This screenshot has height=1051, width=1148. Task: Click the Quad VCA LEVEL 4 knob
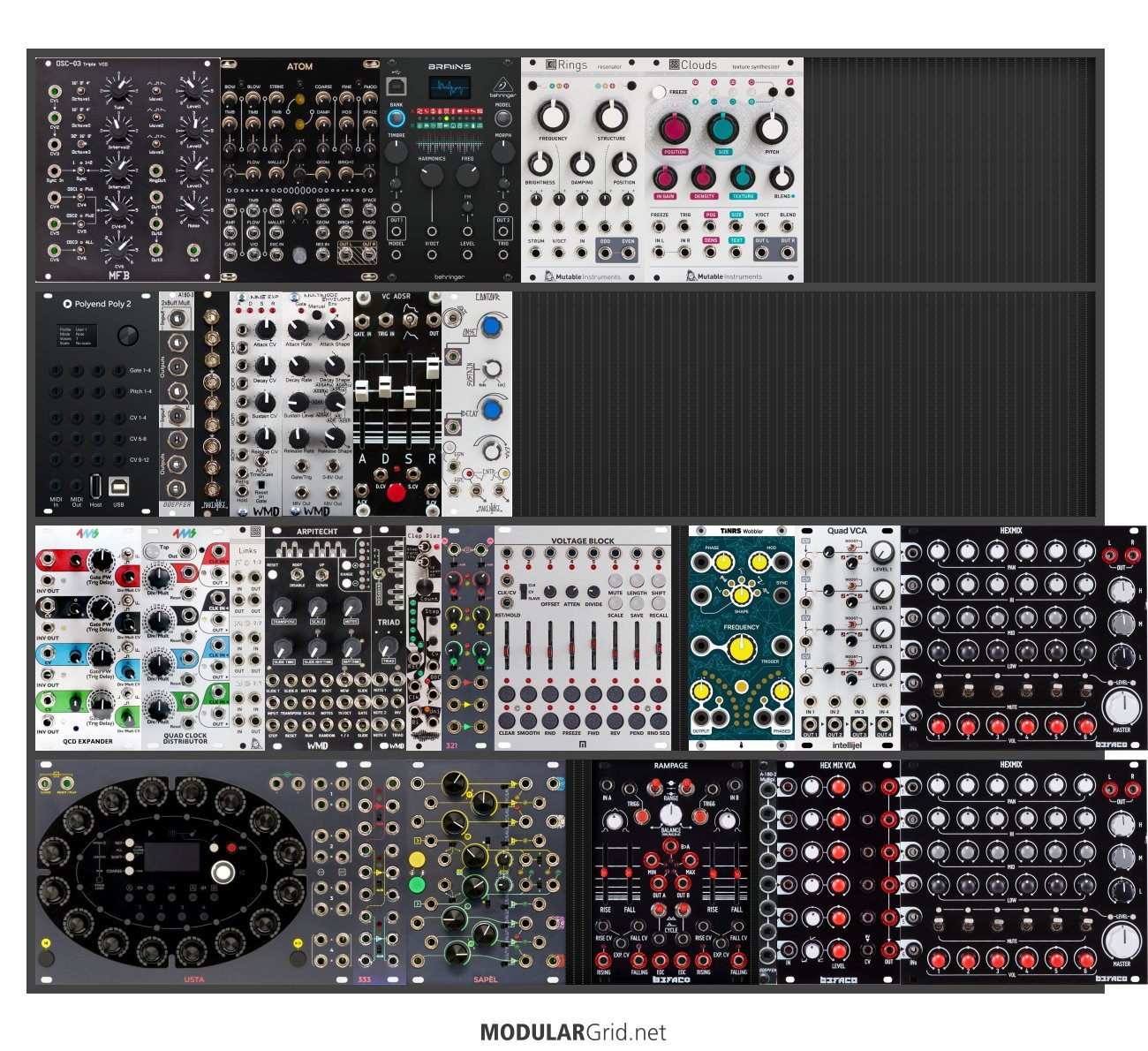point(882,669)
